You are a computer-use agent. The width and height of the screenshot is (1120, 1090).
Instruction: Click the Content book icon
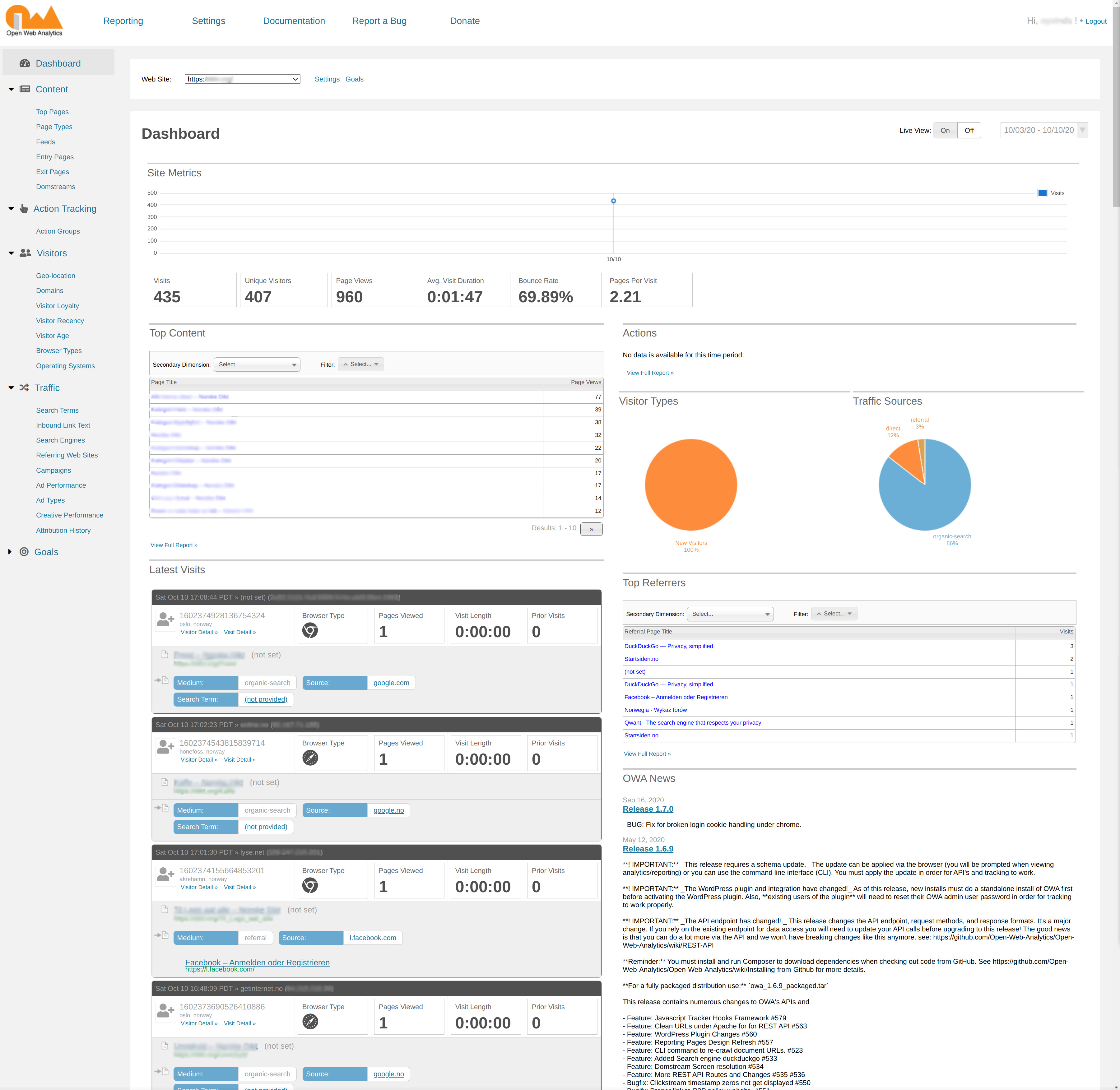[x=25, y=89]
